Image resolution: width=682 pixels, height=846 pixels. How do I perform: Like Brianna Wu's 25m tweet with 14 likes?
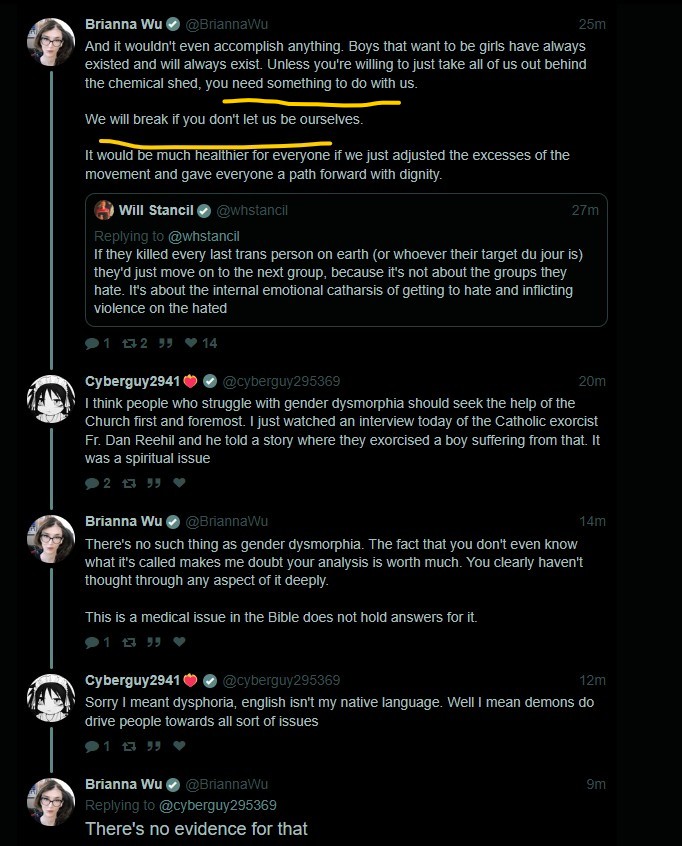point(191,343)
